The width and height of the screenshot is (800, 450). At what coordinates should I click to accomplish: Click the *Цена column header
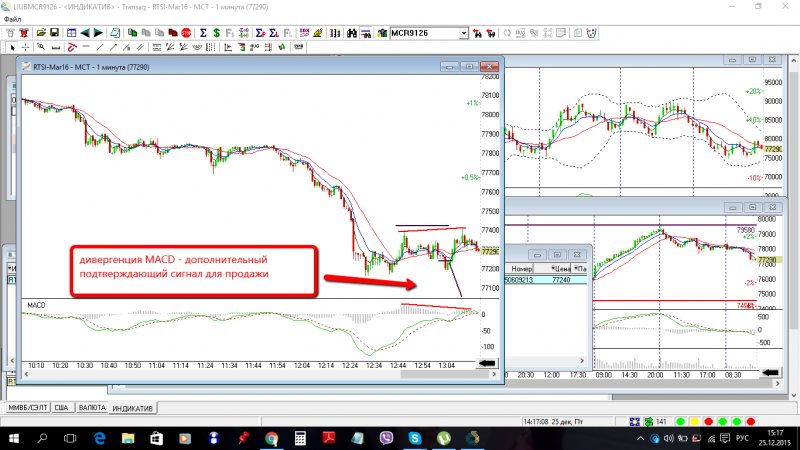pos(560,268)
